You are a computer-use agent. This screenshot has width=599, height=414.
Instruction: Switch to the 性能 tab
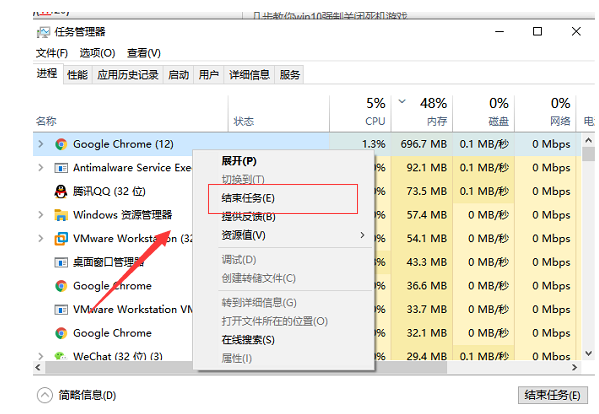click(78, 75)
